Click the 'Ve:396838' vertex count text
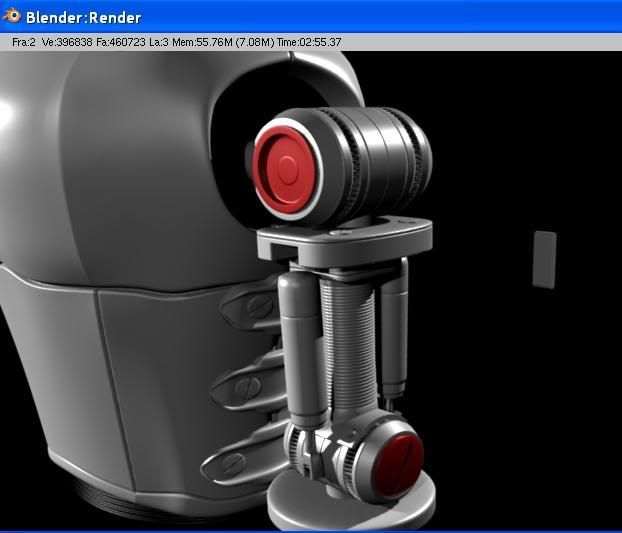This screenshot has width=622, height=533. click(67, 42)
